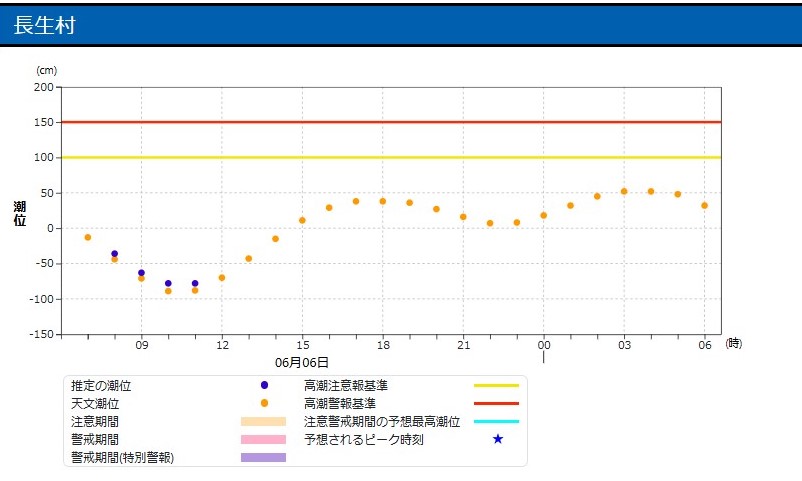Click the orange astronomical tide point at 00 hour
802x481 pixels.
point(544,215)
